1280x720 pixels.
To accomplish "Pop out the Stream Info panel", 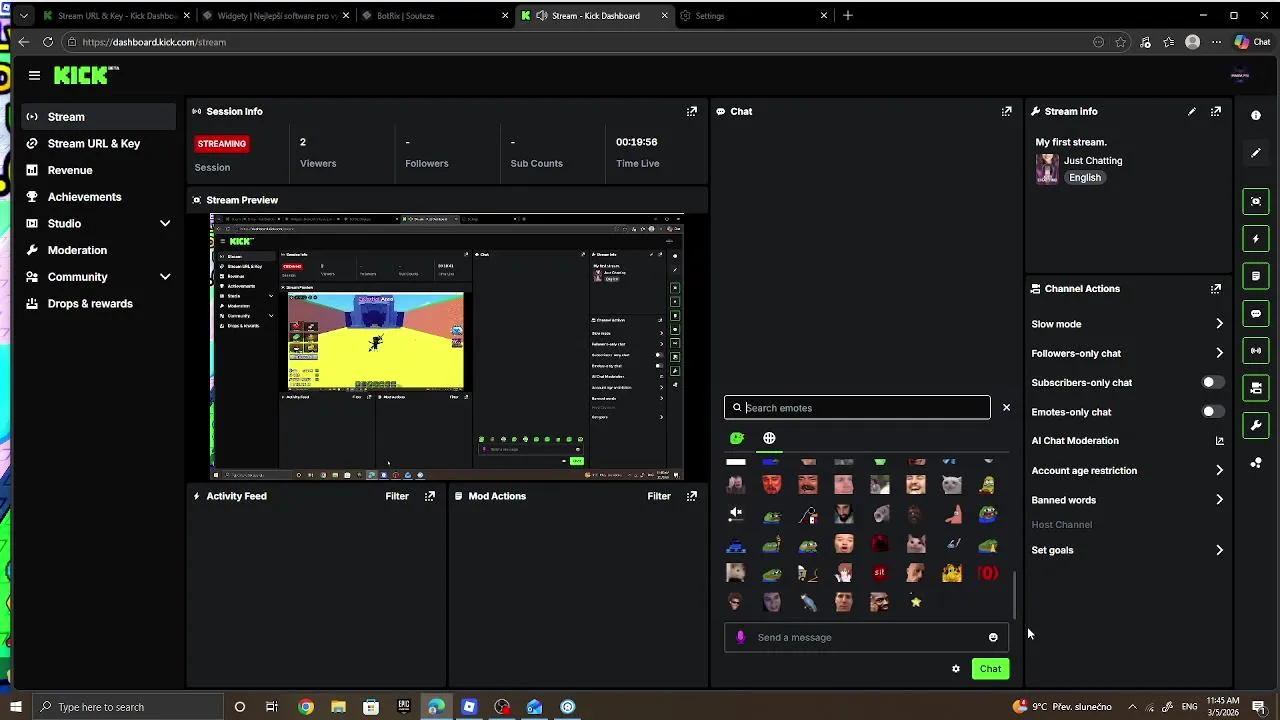I will point(1215,111).
